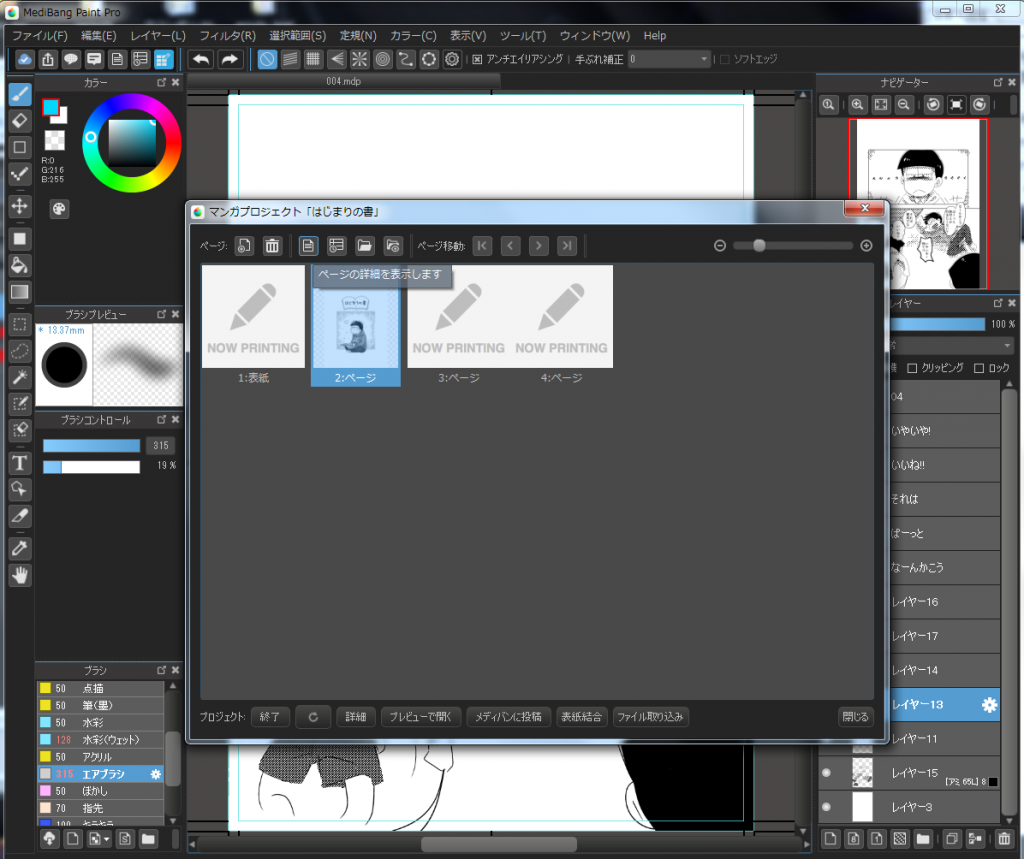Enable ロック checkbox in Layer panel
The width and height of the screenshot is (1024, 859).
tap(979, 368)
